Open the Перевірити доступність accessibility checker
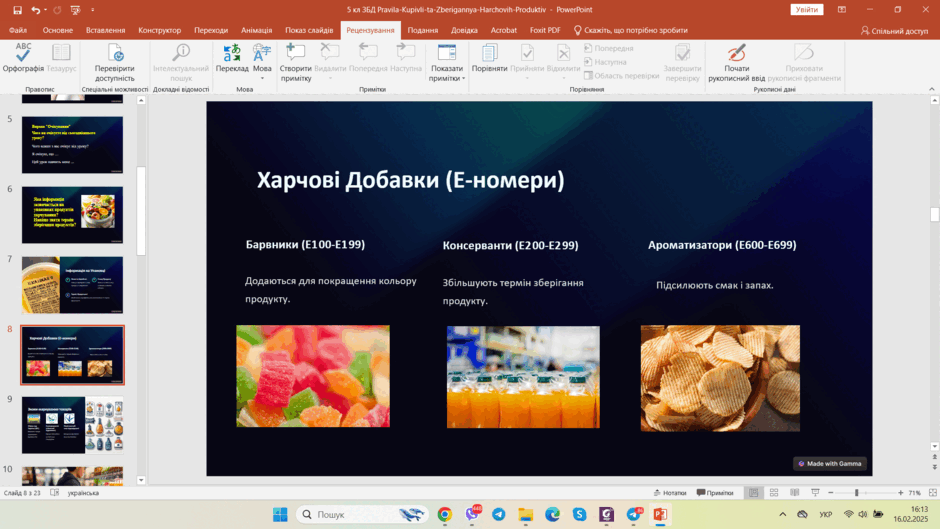Image resolution: width=940 pixels, height=529 pixels. (115, 62)
